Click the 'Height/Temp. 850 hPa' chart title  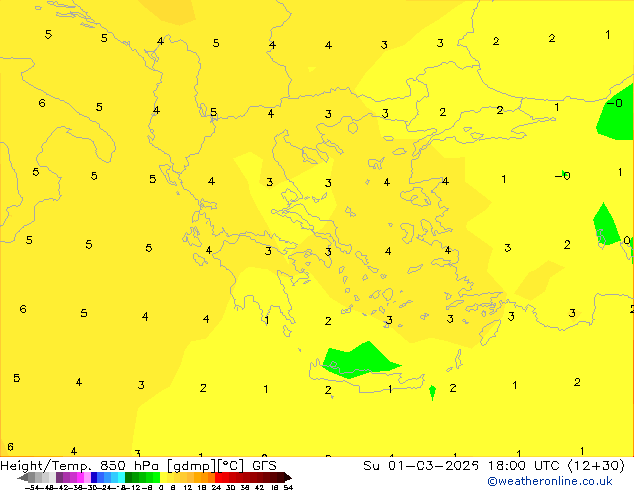pos(79,466)
